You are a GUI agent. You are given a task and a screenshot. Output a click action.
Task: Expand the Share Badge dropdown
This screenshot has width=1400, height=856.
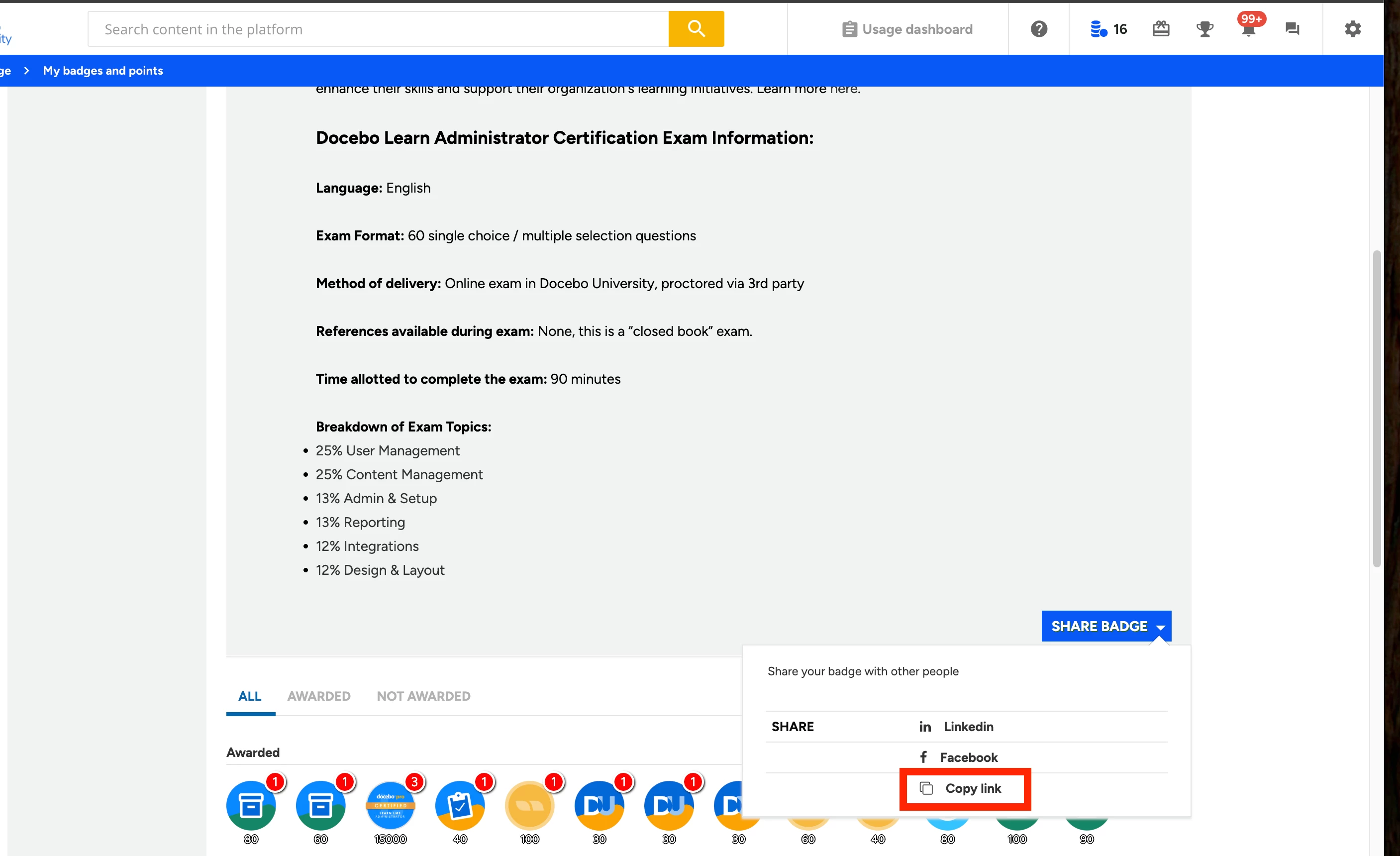[x=1105, y=626]
